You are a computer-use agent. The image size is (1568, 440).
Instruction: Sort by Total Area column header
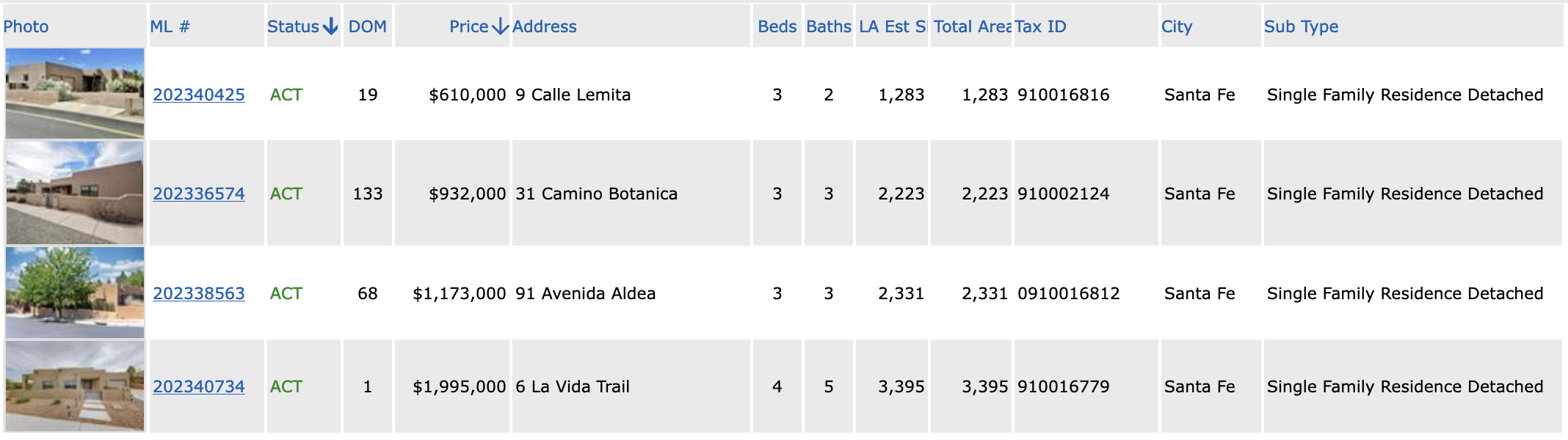[x=973, y=26]
